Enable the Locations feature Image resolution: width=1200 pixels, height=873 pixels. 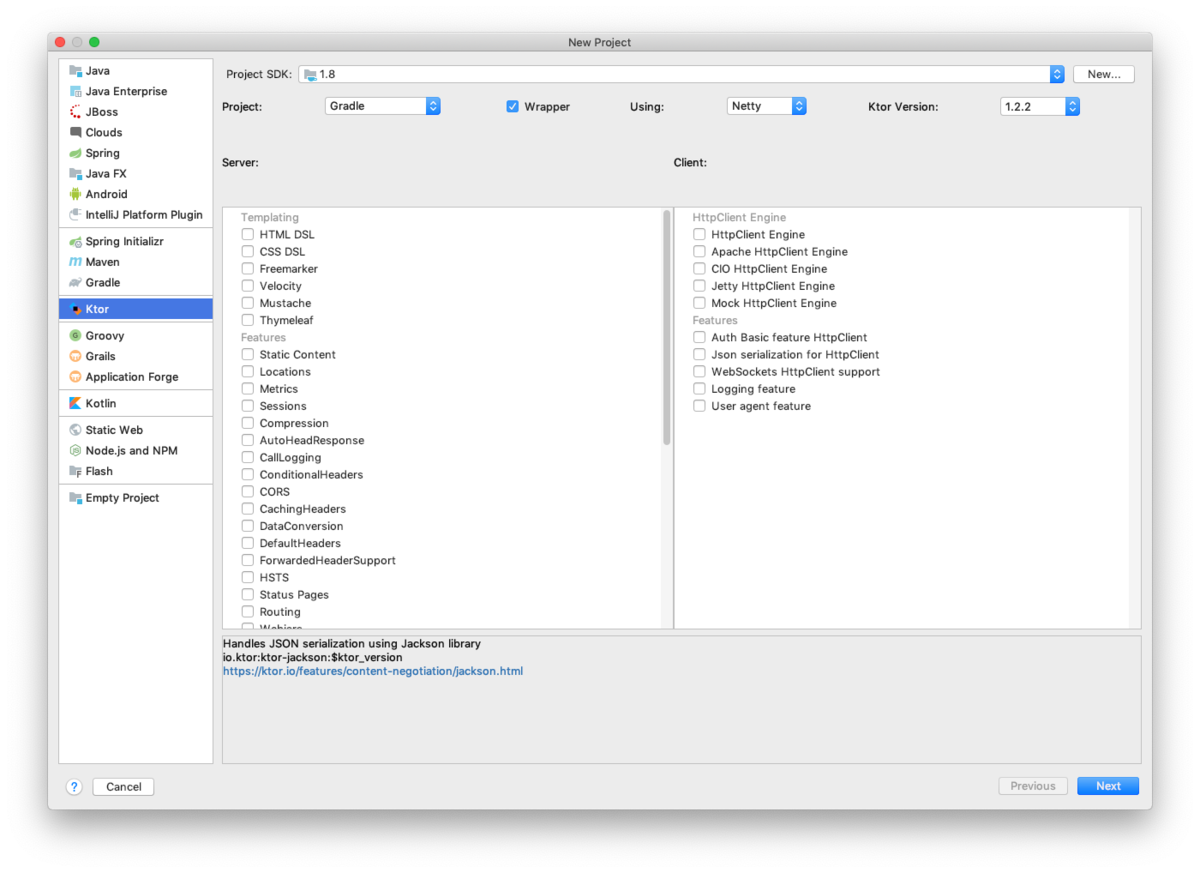[x=248, y=372]
